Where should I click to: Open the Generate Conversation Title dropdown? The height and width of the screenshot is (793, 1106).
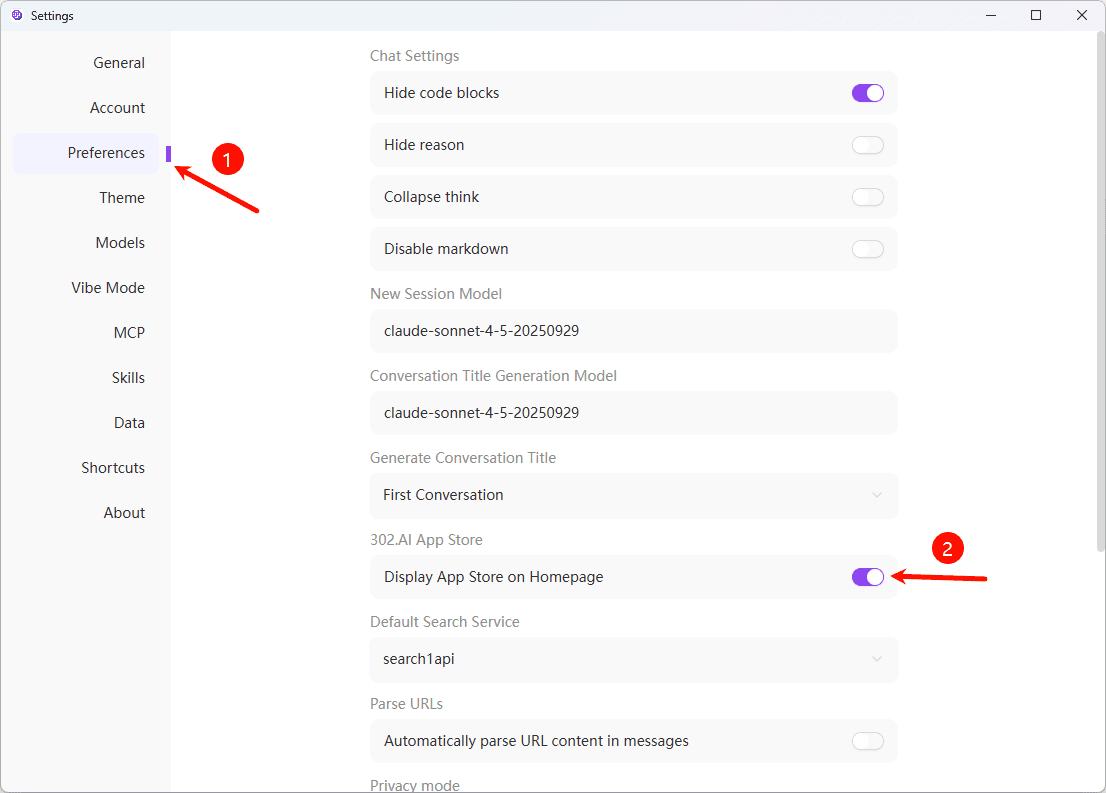633,495
